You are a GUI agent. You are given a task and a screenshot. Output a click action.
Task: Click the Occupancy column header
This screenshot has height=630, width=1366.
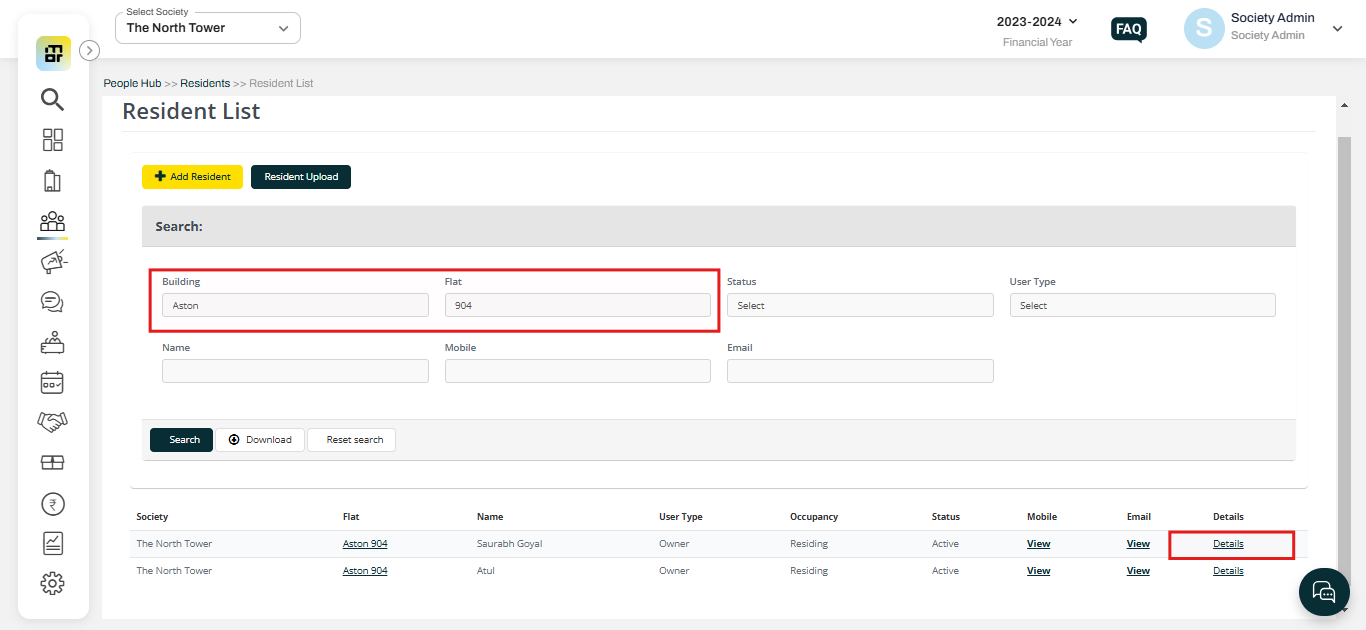click(x=814, y=517)
